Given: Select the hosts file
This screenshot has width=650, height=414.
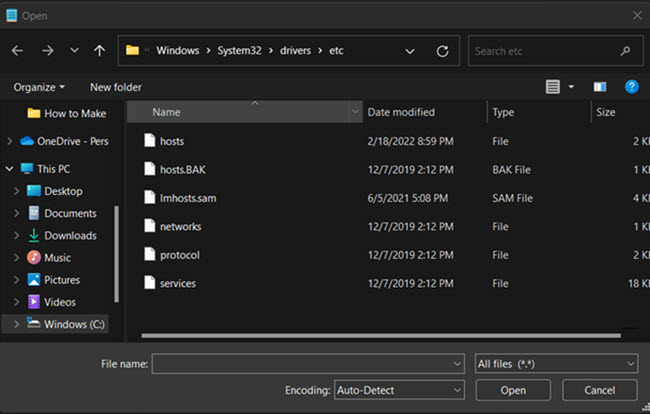Looking at the screenshot, I should (171, 141).
